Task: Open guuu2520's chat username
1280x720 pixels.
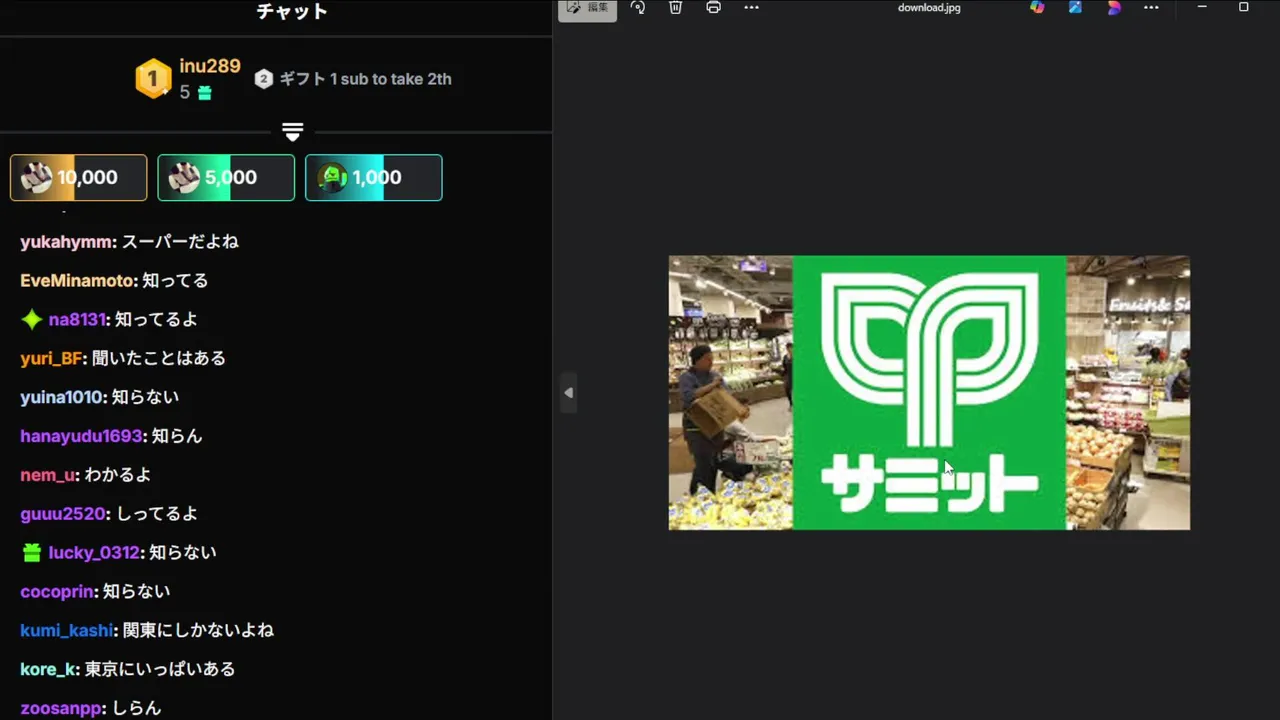Action: click(x=63, y=514)
